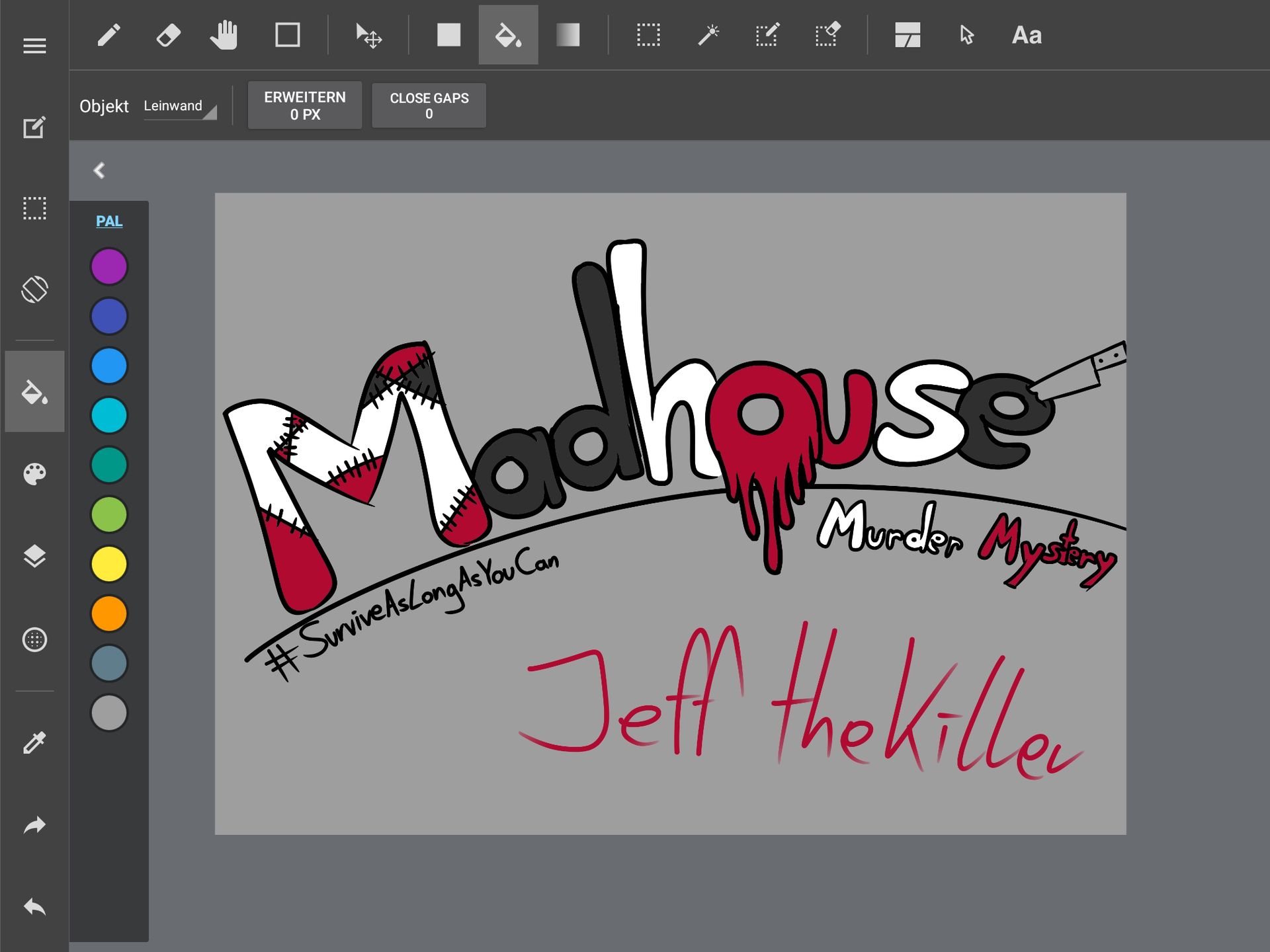Select the Eraser tool
Screen dimensions: 1270x952
168,35
